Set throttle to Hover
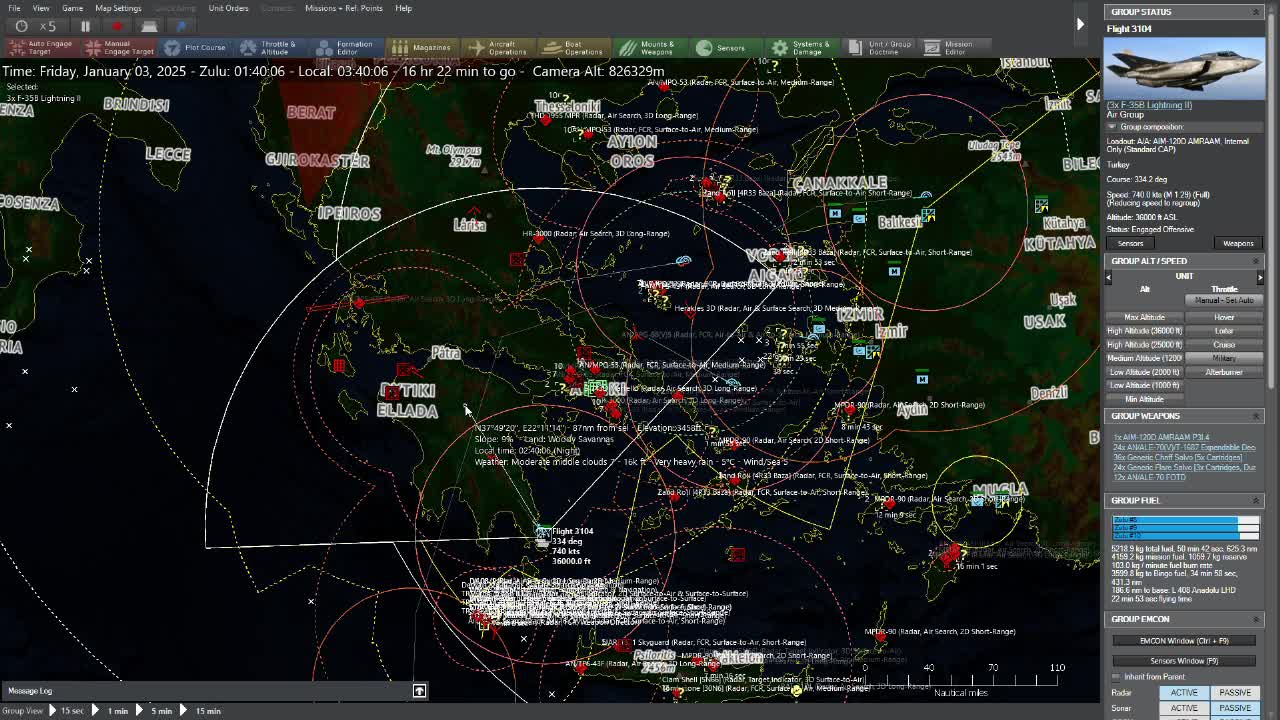 1224,317
